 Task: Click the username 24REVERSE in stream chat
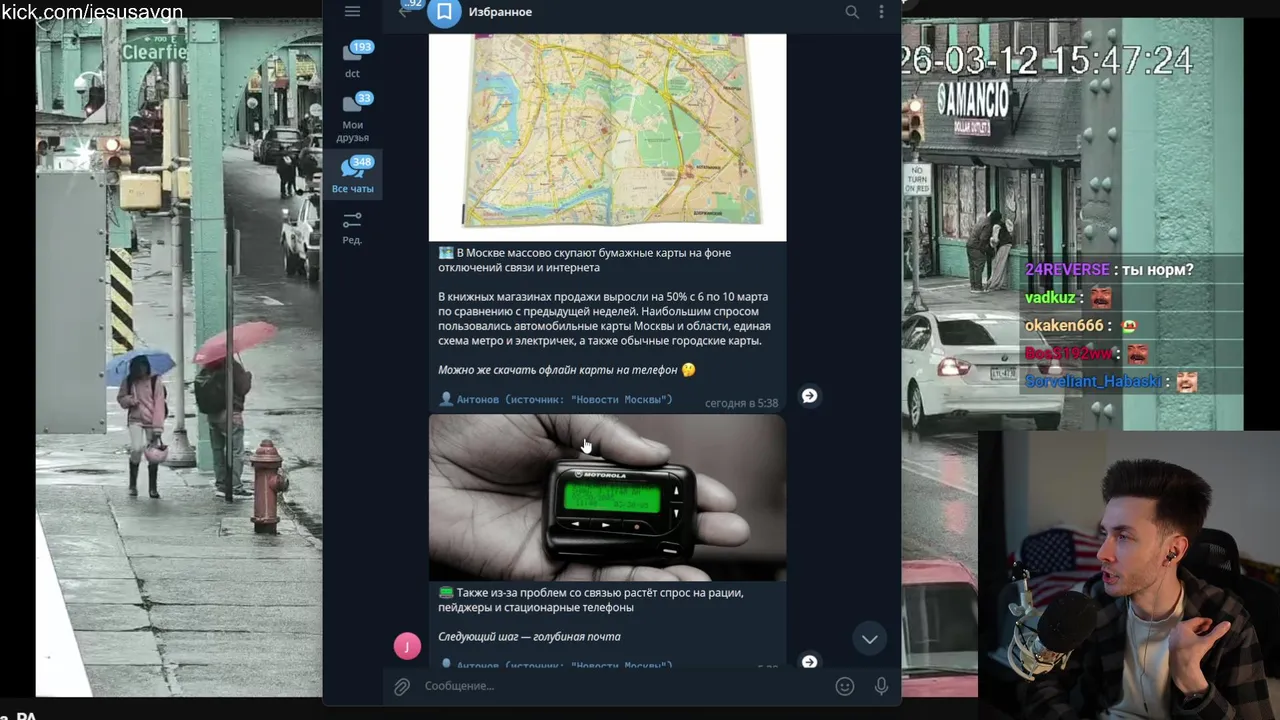tap(1067, 270)
